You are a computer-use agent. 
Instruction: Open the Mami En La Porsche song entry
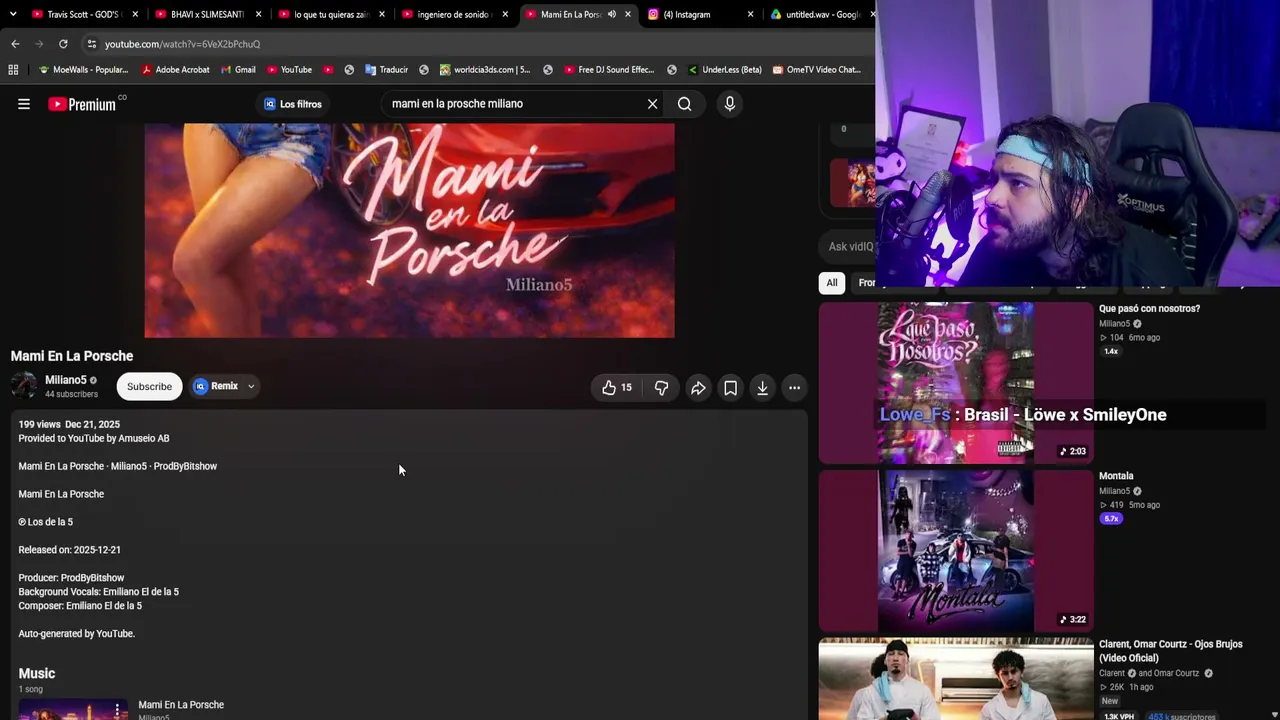[181, 705]
